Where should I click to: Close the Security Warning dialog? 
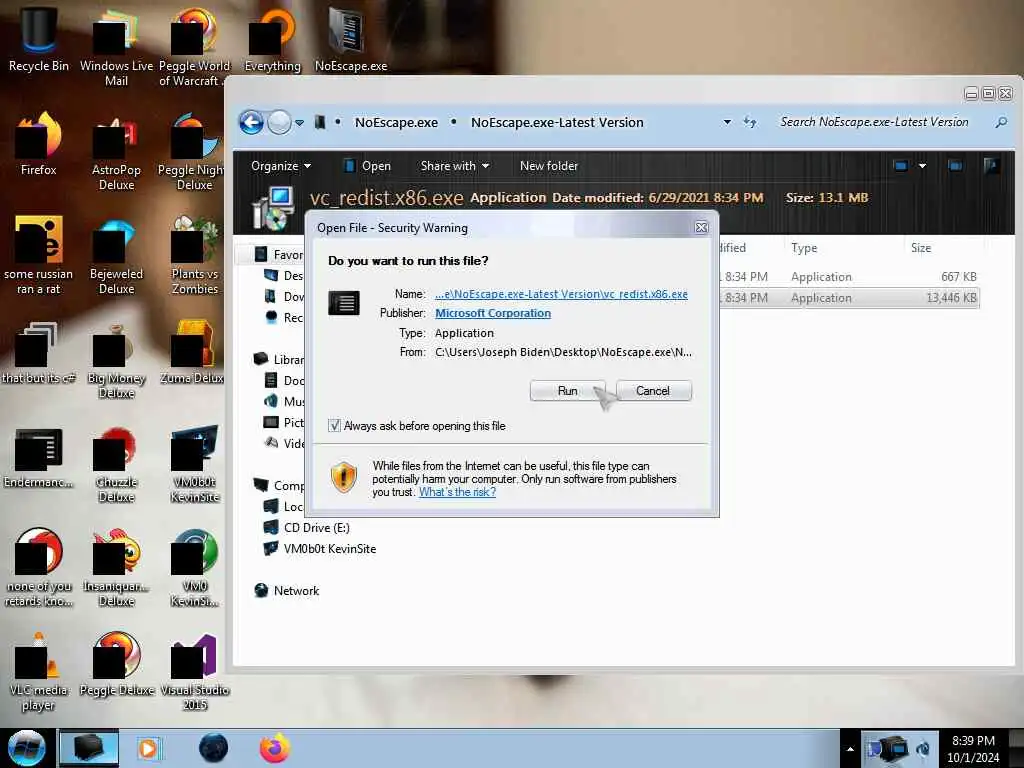pos(701,227)
